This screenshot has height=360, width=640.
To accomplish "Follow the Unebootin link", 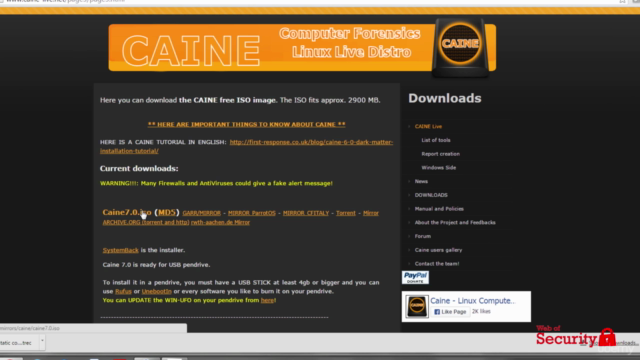I will point(157,291).
